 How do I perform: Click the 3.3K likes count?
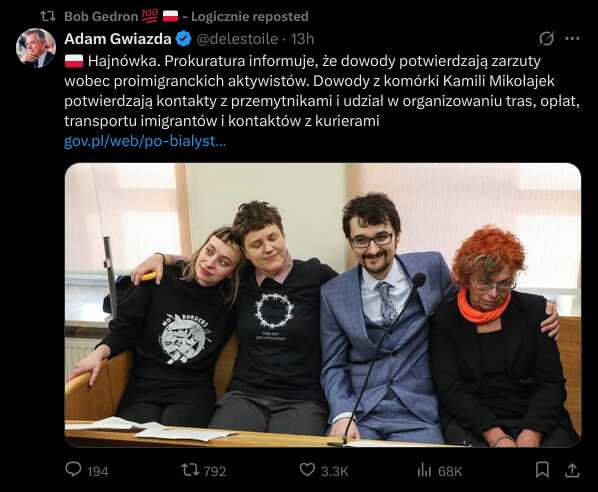(x=334, y=471)
